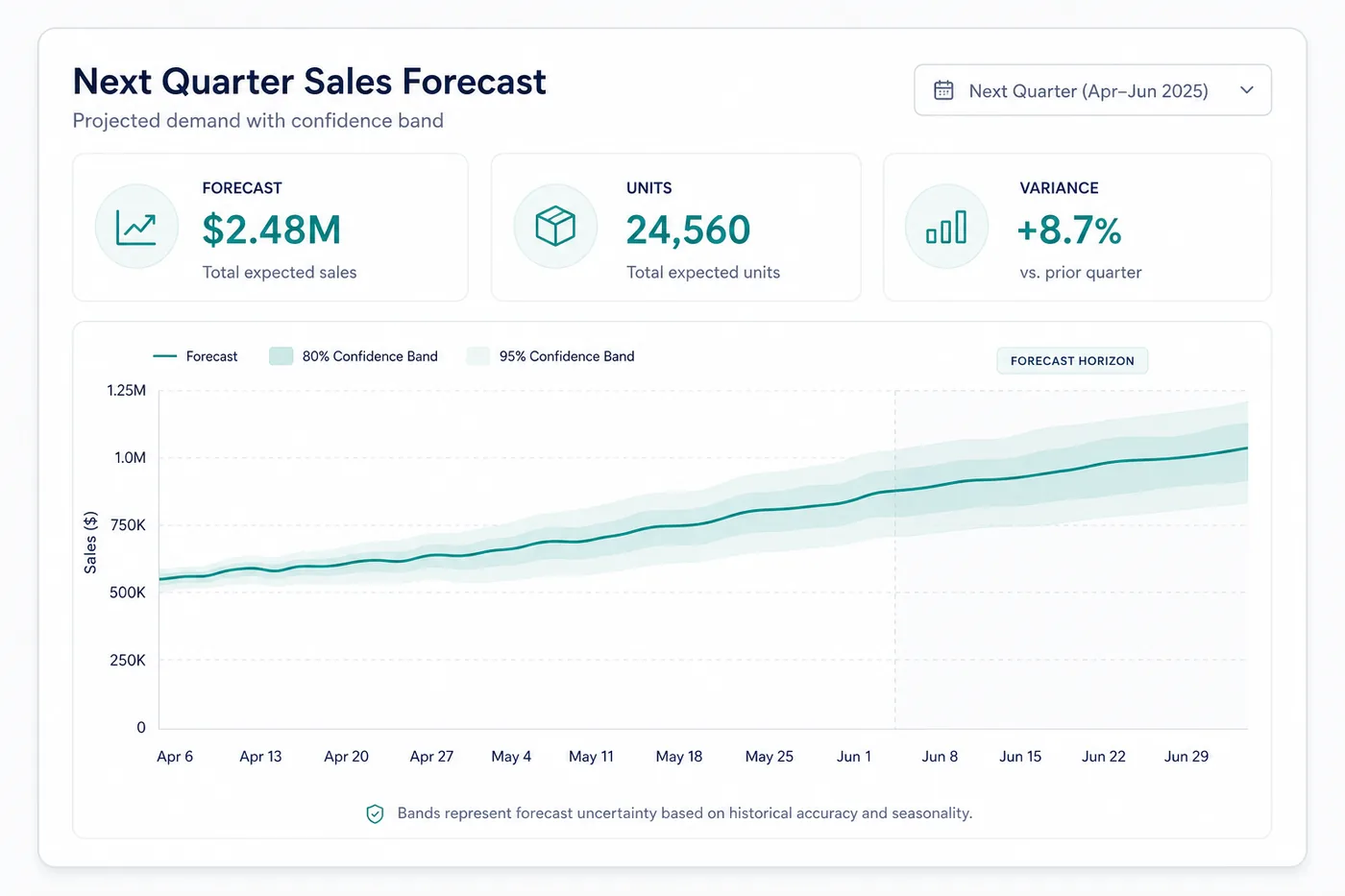Click the trend line chart icon in Forecast card
This screenshot has width=1345, height=896.
click(x=136, y=228)
